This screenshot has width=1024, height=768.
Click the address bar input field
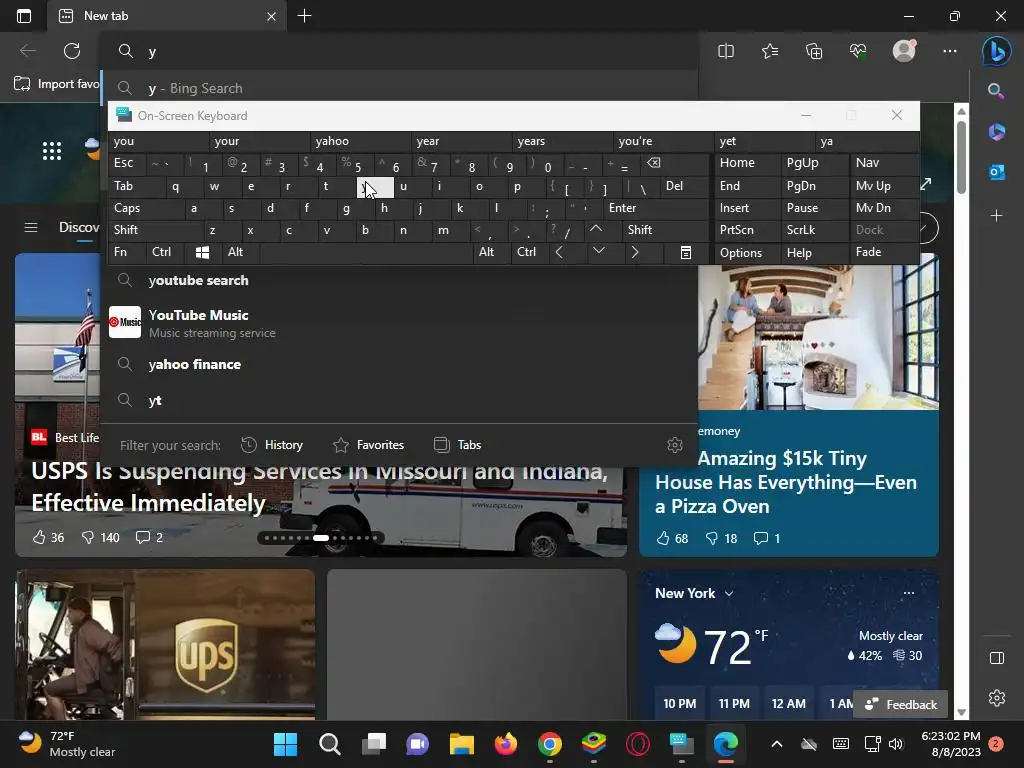(x=398, y=51)
